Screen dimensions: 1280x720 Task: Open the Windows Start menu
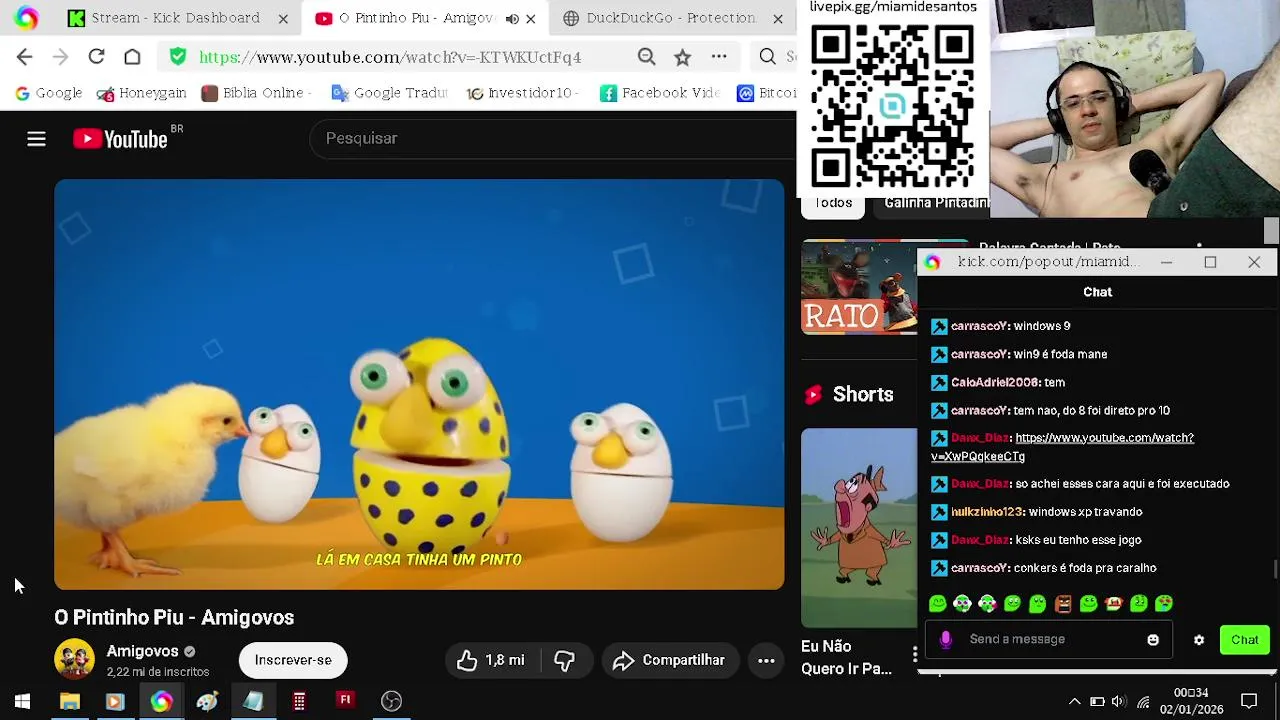[x=22, y=701]
